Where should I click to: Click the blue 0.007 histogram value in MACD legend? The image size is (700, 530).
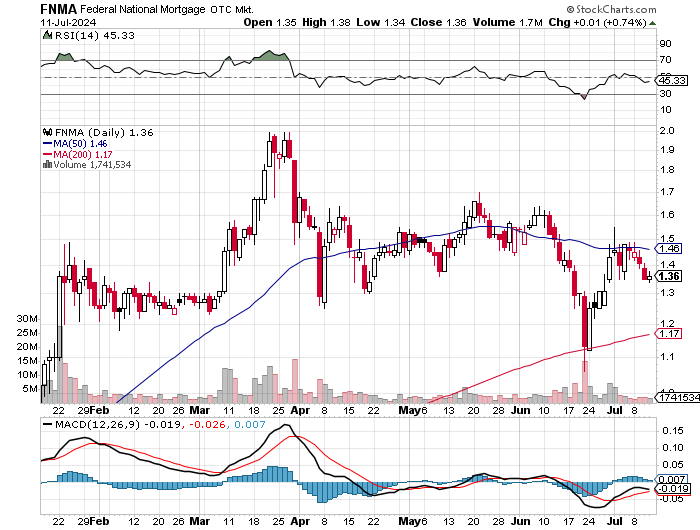(249, 424)
